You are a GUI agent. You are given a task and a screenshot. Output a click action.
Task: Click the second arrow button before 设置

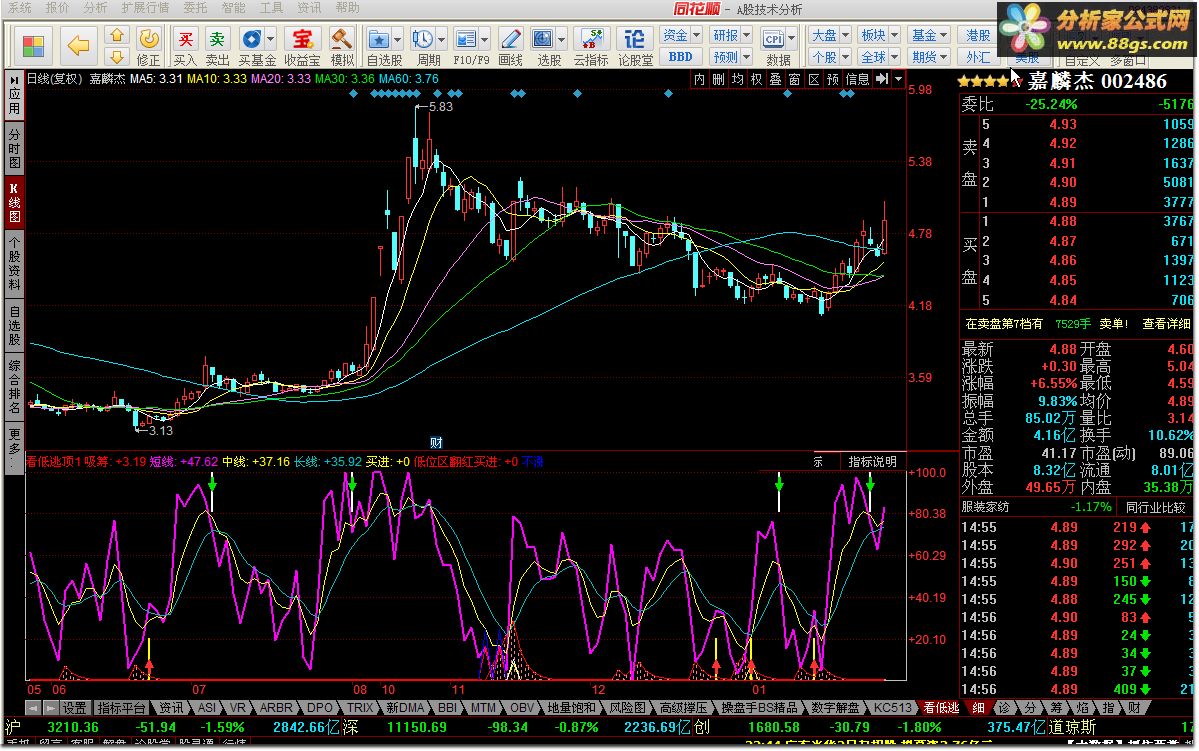(51, 707)
